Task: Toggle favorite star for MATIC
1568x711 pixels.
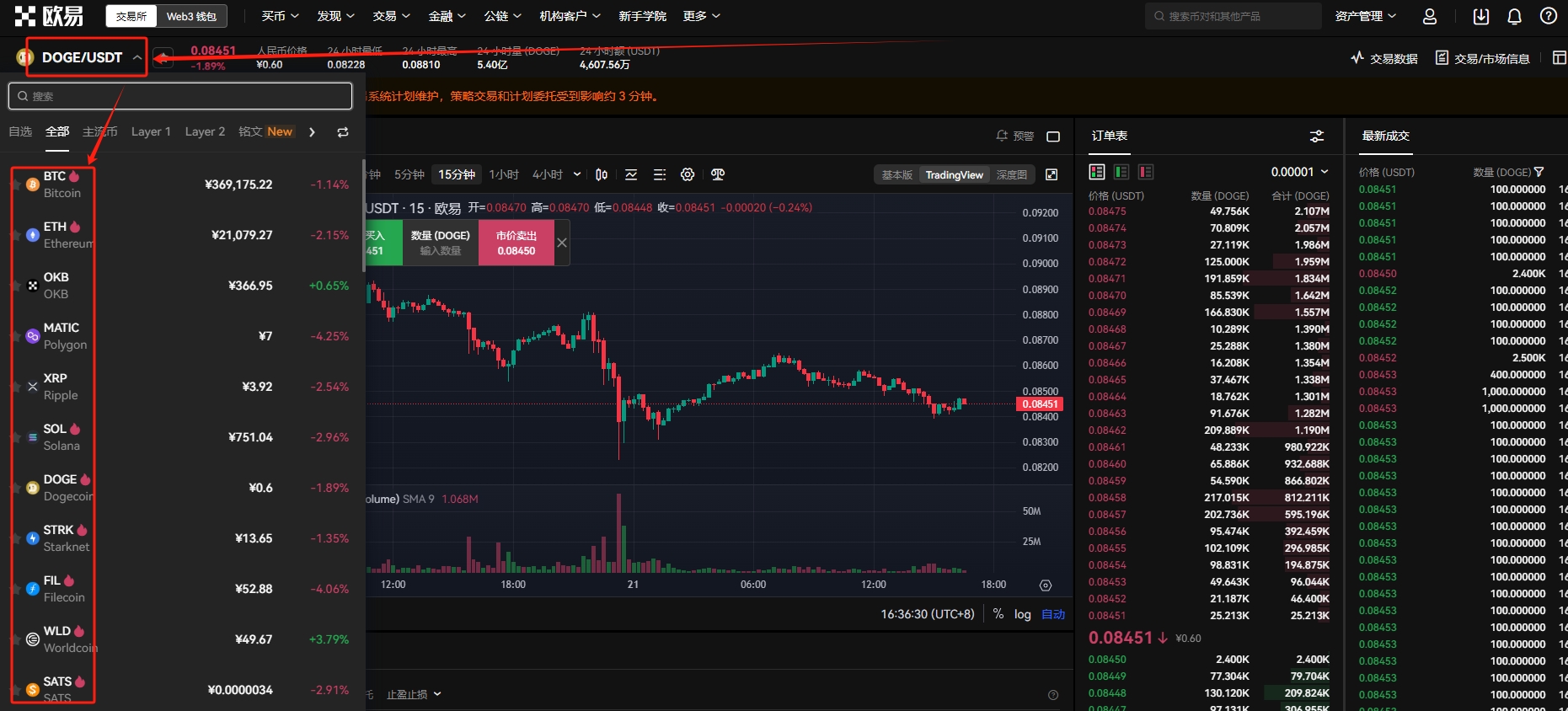Action: point(15,336)
